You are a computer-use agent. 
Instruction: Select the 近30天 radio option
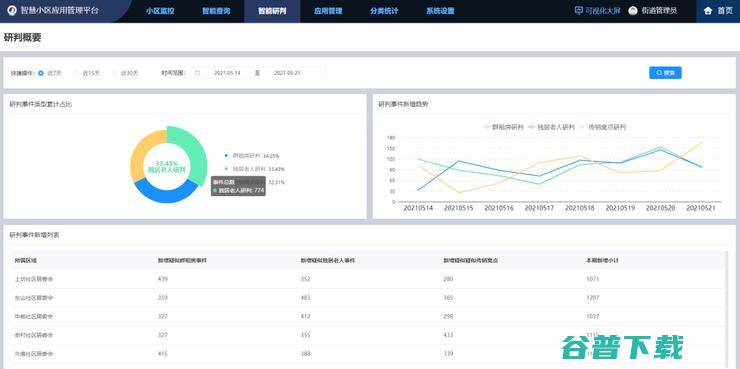tap(125, 73)
